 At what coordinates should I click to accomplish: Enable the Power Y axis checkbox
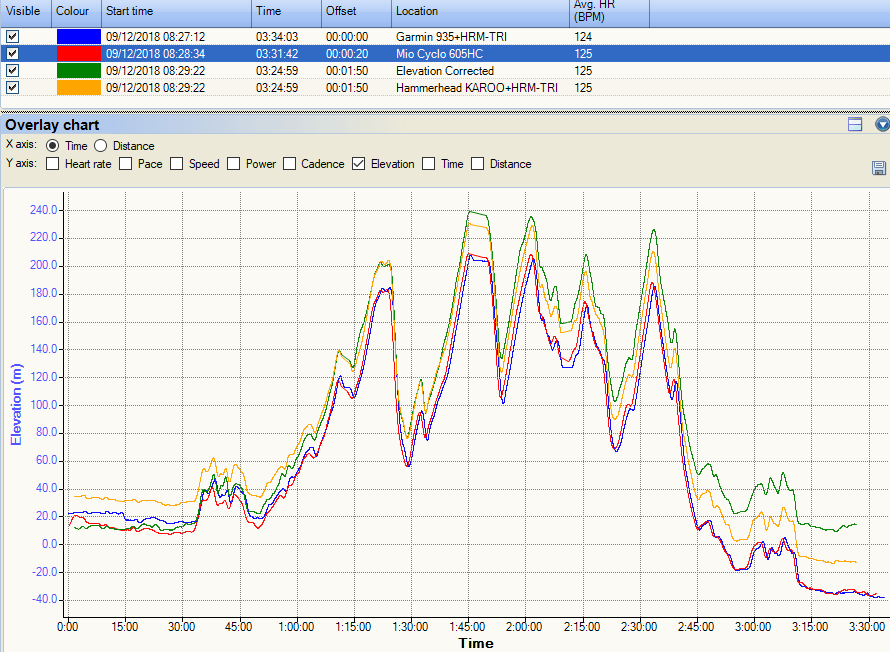(234, 164)
